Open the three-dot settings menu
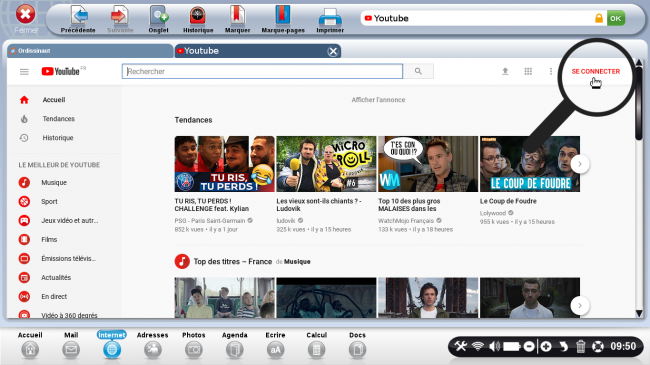 [551, 71]
